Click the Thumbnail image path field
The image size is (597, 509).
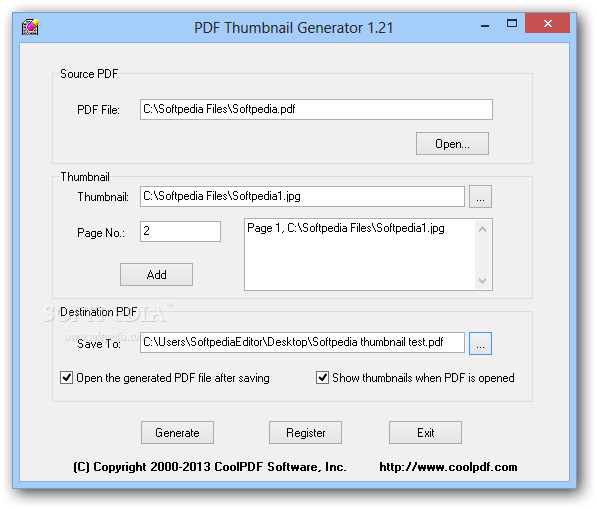click(x=302, y=196)
